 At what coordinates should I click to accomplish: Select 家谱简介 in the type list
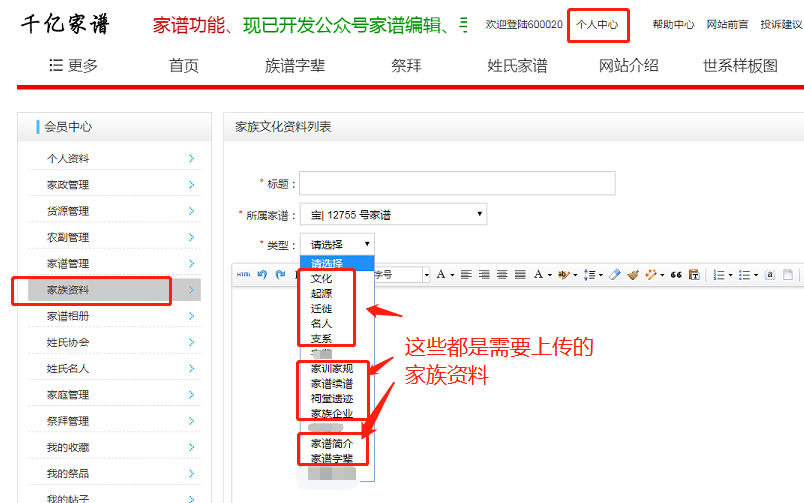click(332, 443)
